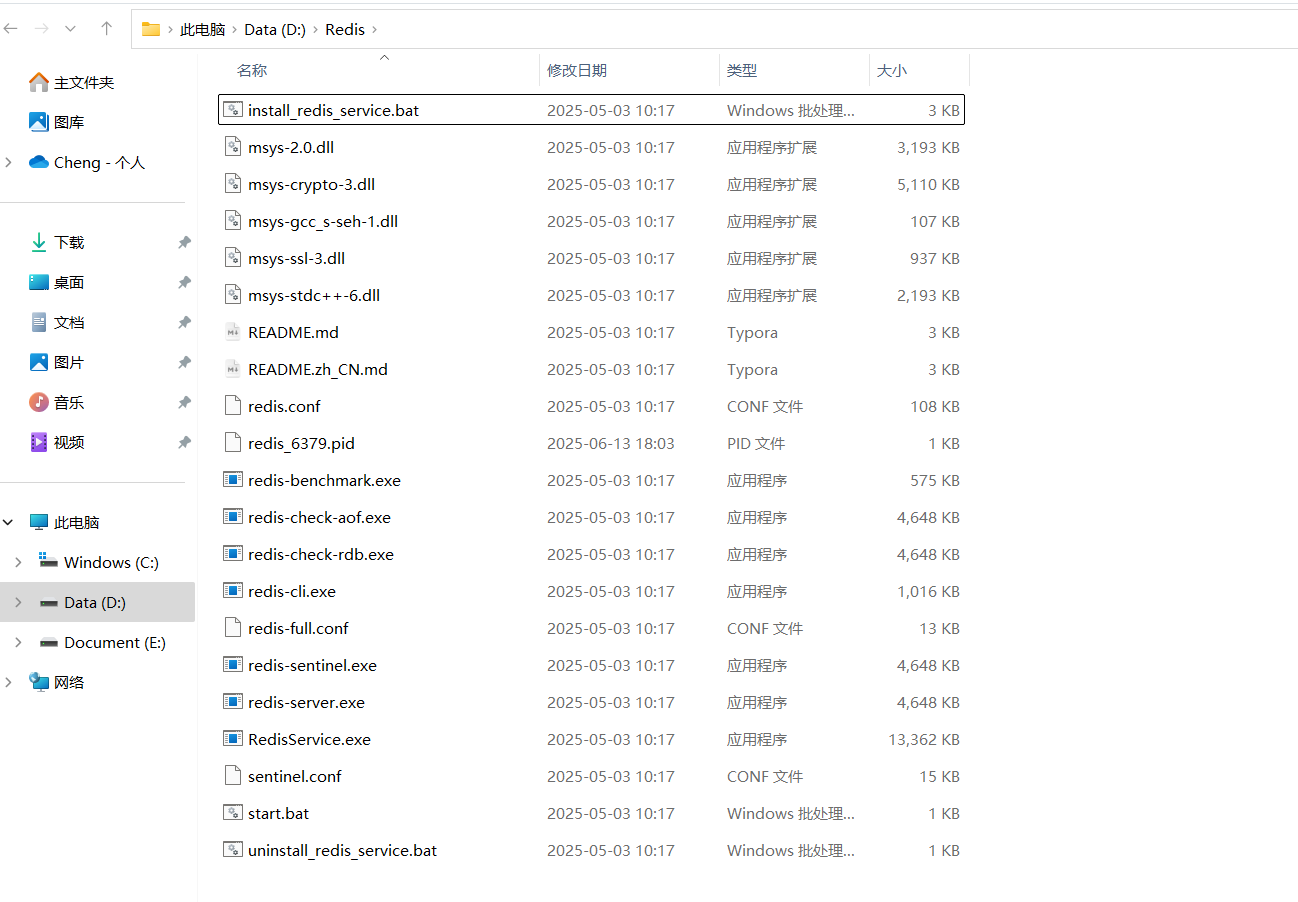The image size is (1298, 902).
Task: Unpin 视频 using its pin icon
Action: 184,443
